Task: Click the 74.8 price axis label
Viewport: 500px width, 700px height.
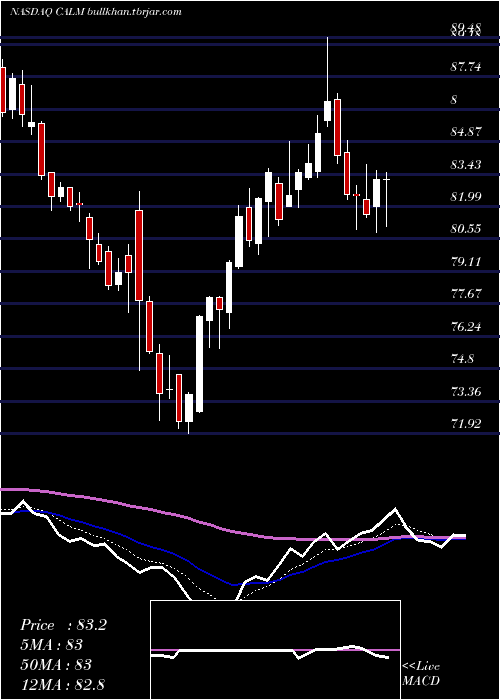Action: [x=463, y=359]
